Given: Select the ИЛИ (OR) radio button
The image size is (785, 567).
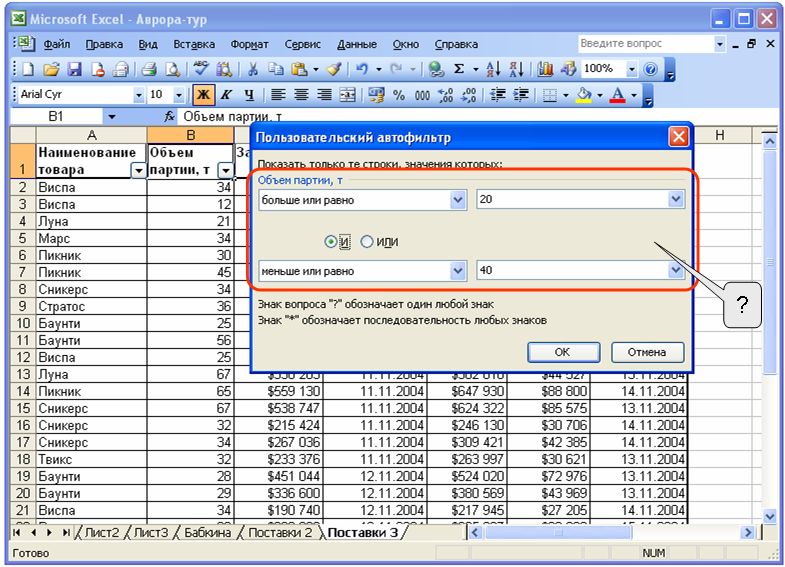Looking at the screenshot, I should point(366,241).
